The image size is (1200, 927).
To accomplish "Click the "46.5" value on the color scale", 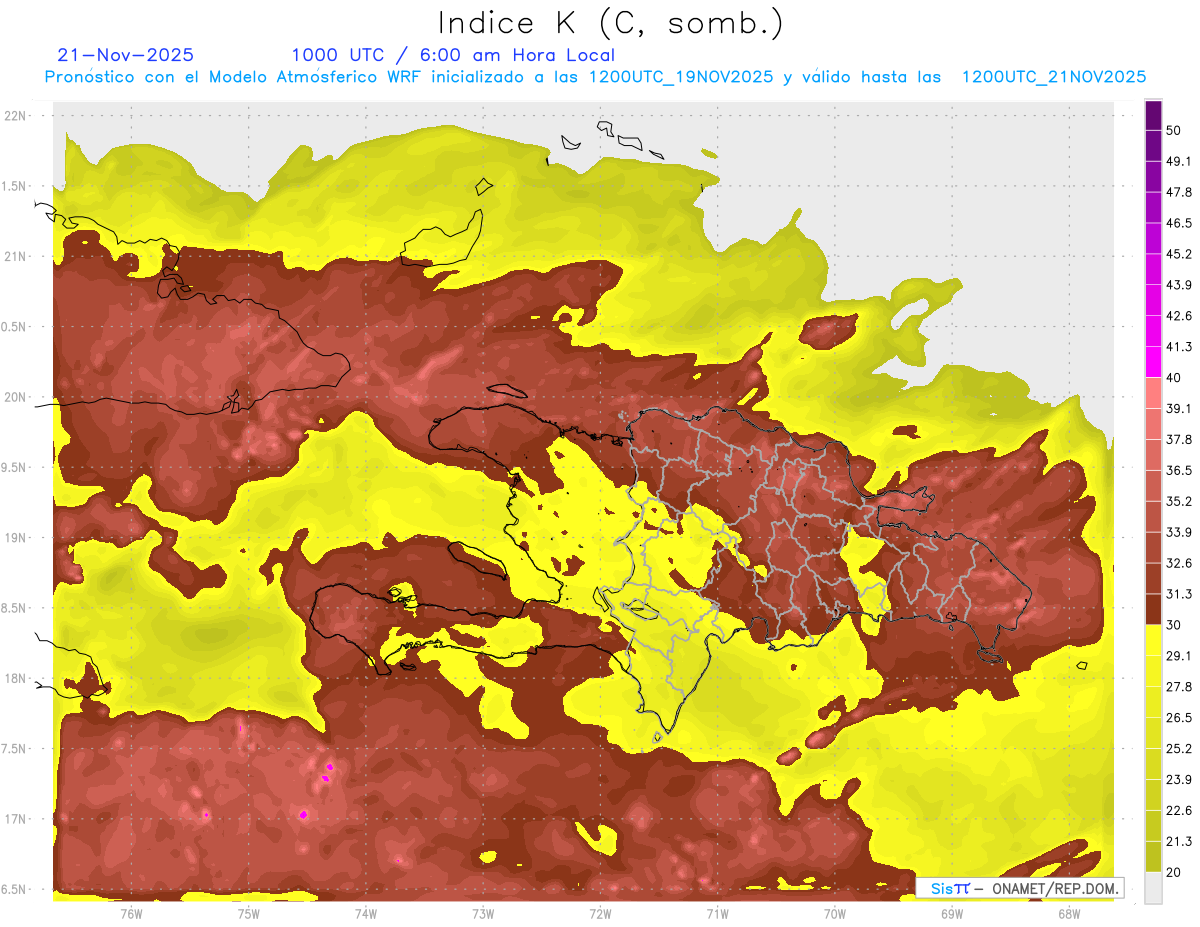I will [1179, 223].
